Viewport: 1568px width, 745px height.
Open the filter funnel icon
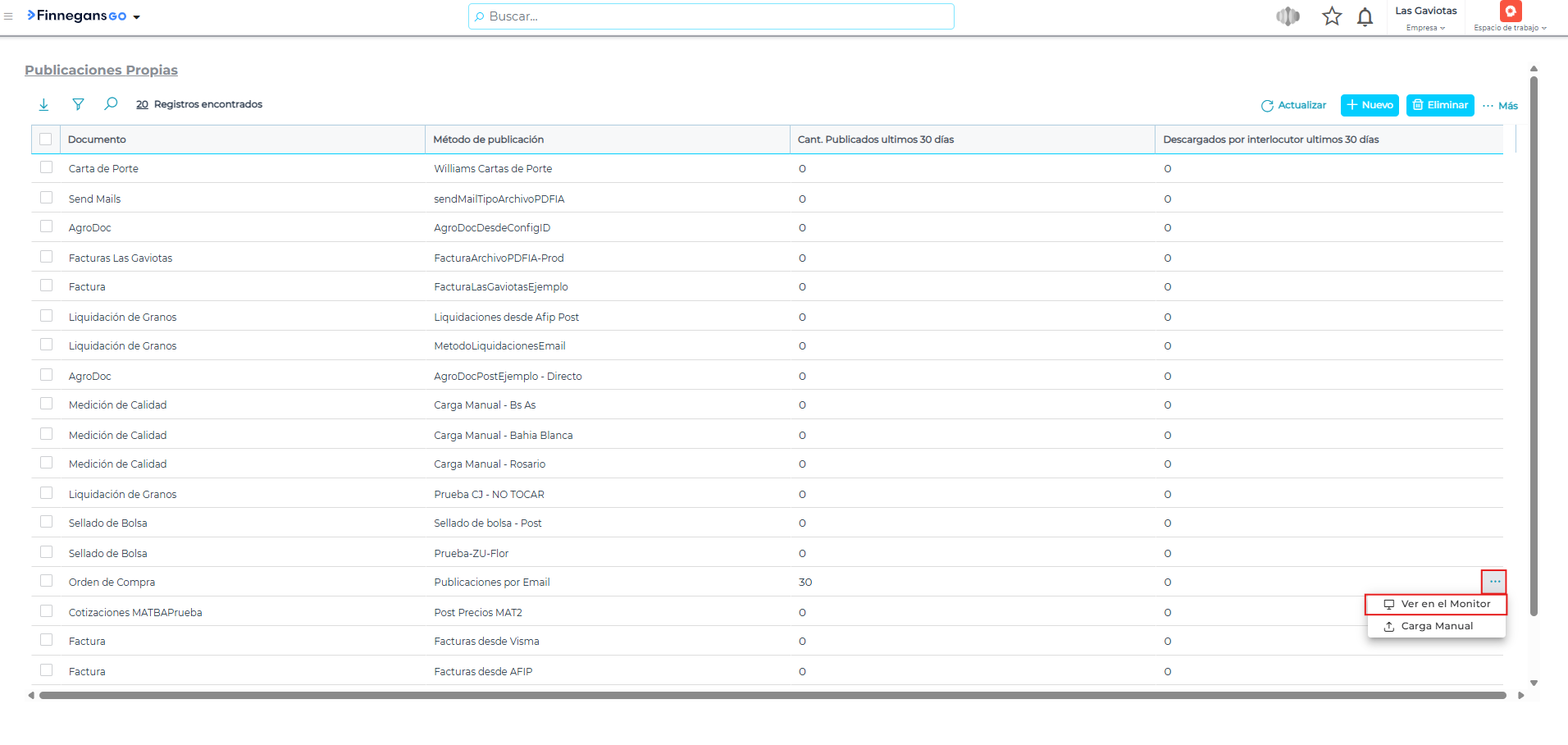click(x=78, y=104)
